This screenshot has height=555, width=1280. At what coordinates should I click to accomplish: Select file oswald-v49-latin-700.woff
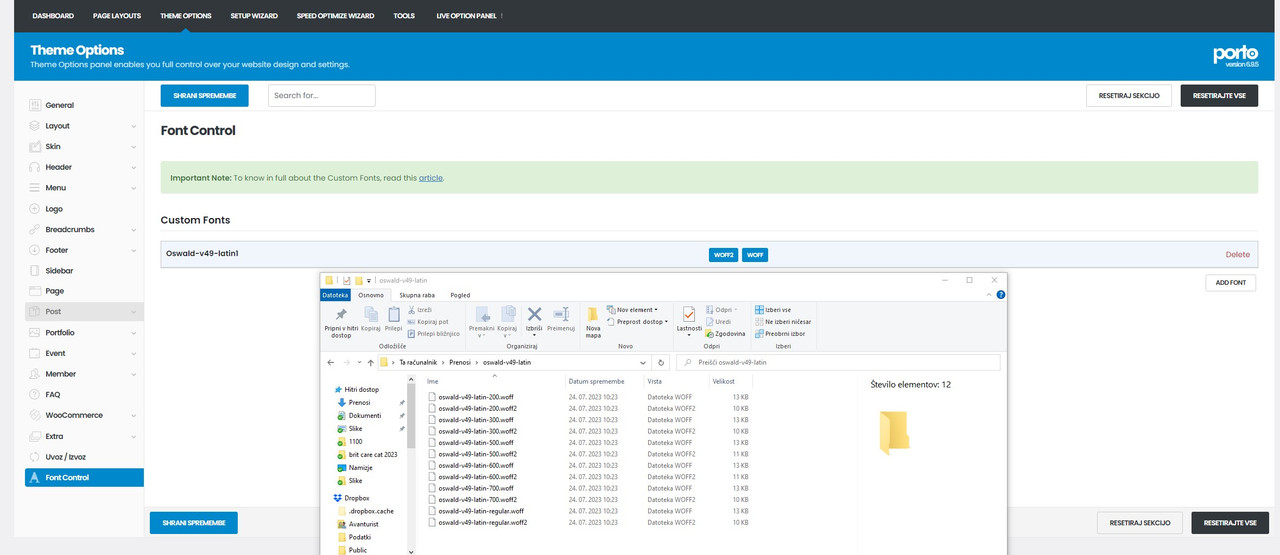[476, 488]
